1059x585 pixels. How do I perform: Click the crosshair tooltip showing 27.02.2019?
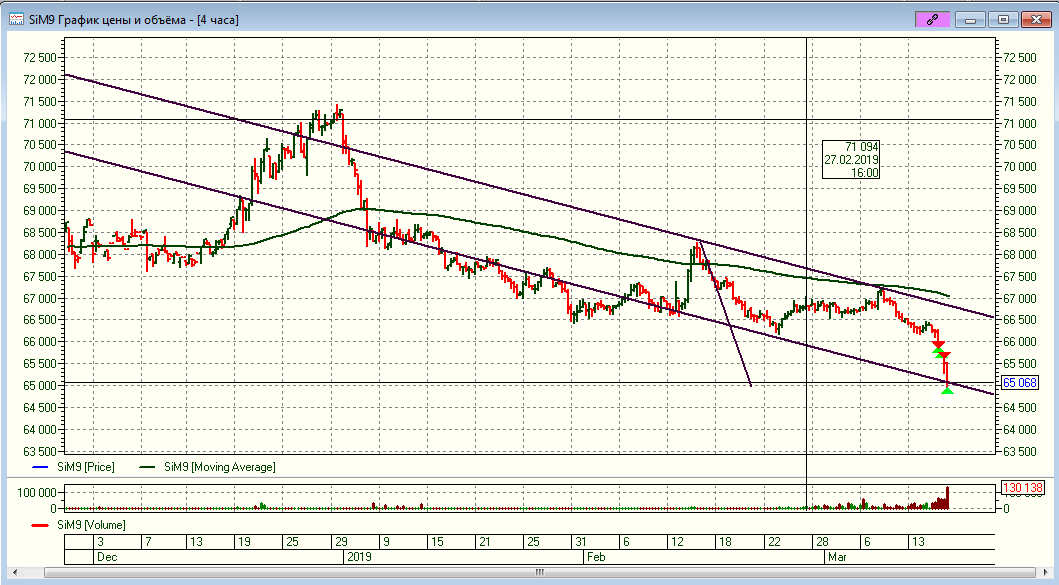tap(851, 160)
